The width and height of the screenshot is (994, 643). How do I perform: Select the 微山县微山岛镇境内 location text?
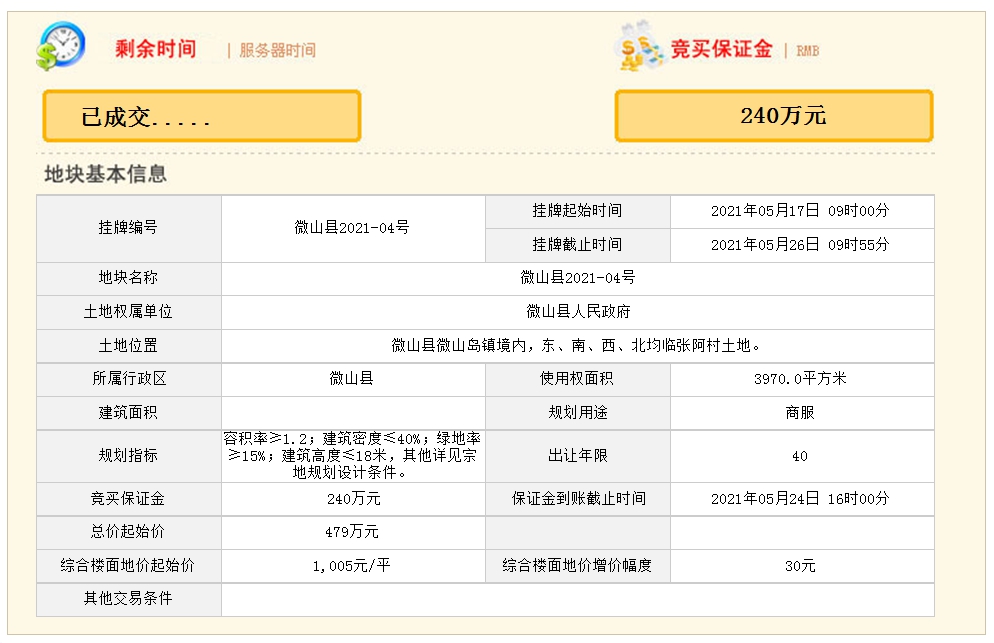(578, 346)
